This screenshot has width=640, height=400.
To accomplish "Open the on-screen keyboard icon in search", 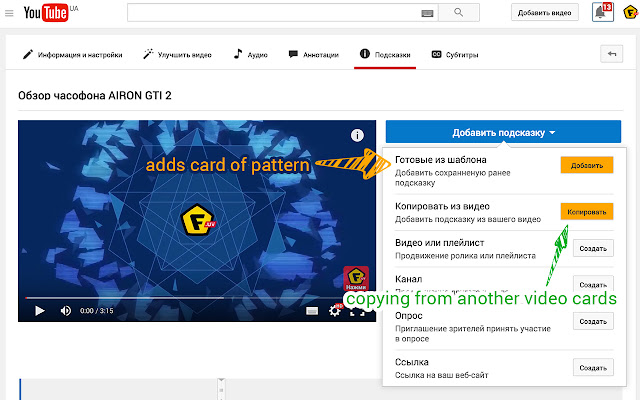I will pos(427,13).
